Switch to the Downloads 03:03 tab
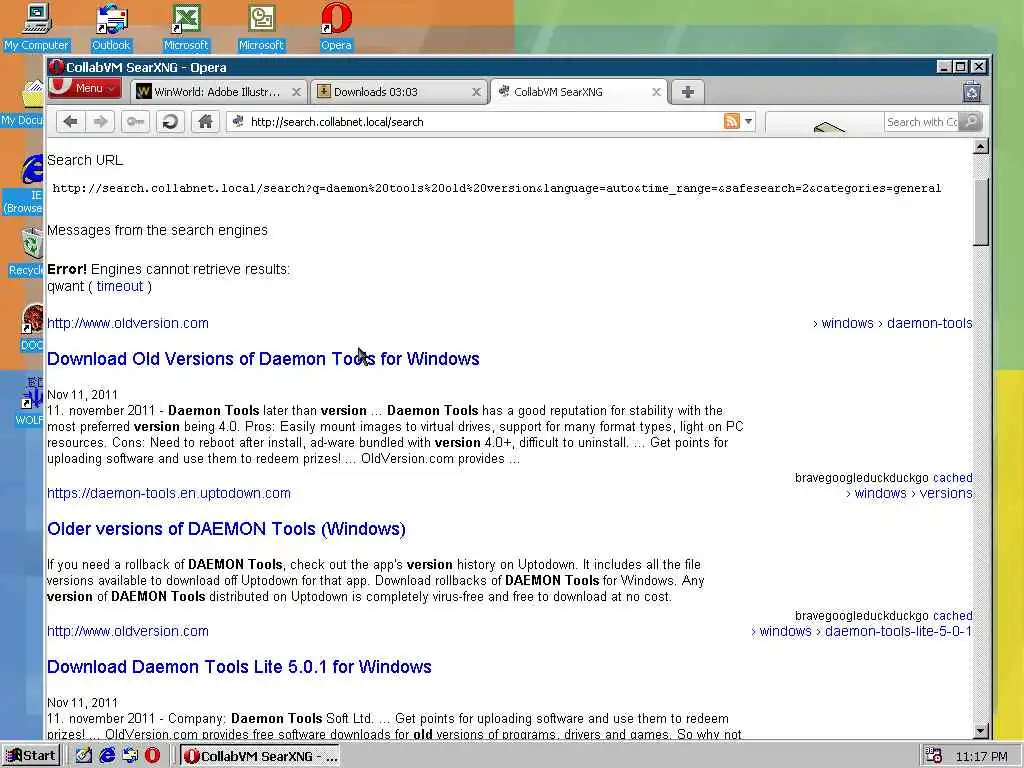This screenshot has height=768, width=1024. 398,92
